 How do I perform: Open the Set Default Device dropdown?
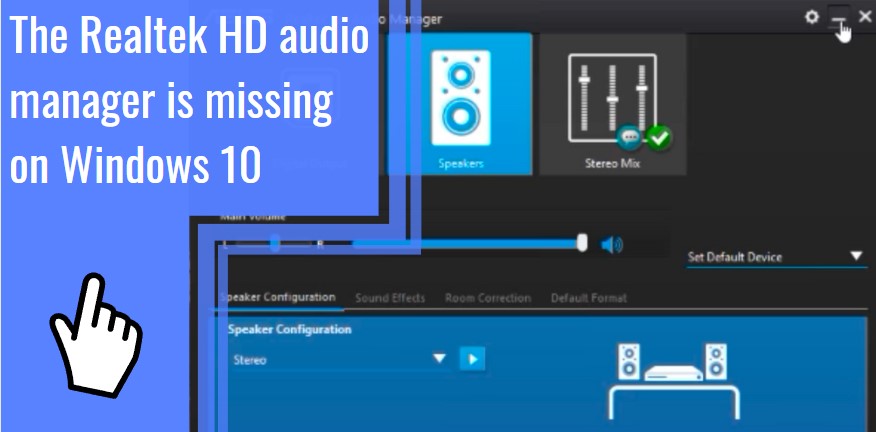point(776,257)
